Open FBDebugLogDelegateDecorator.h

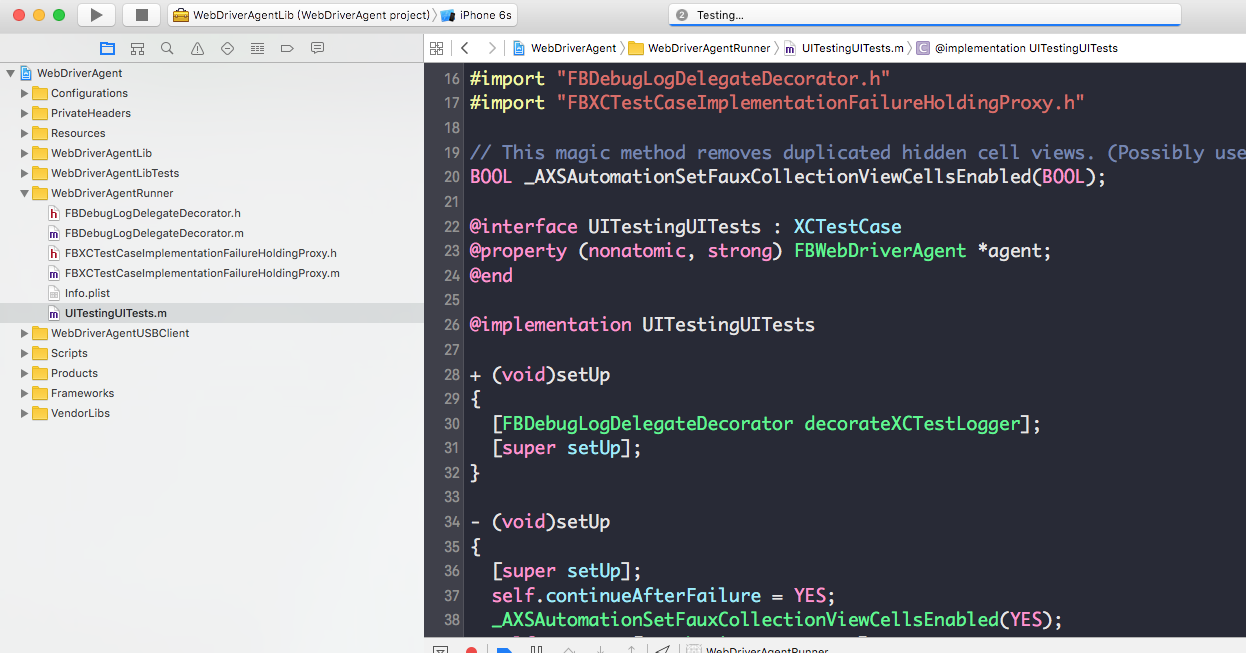(153, 213)
